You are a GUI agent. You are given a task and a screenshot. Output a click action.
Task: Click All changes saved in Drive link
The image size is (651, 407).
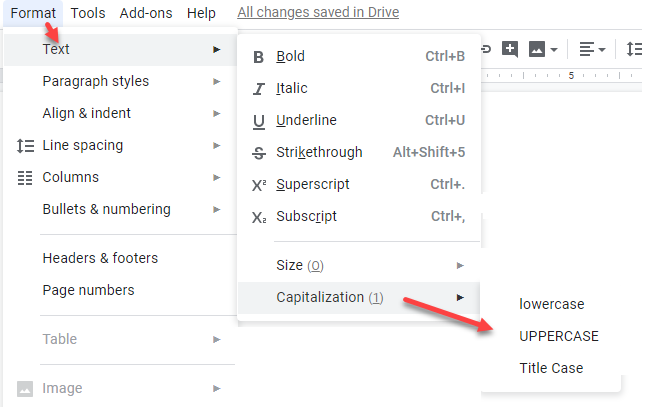[x=318, y=13]
